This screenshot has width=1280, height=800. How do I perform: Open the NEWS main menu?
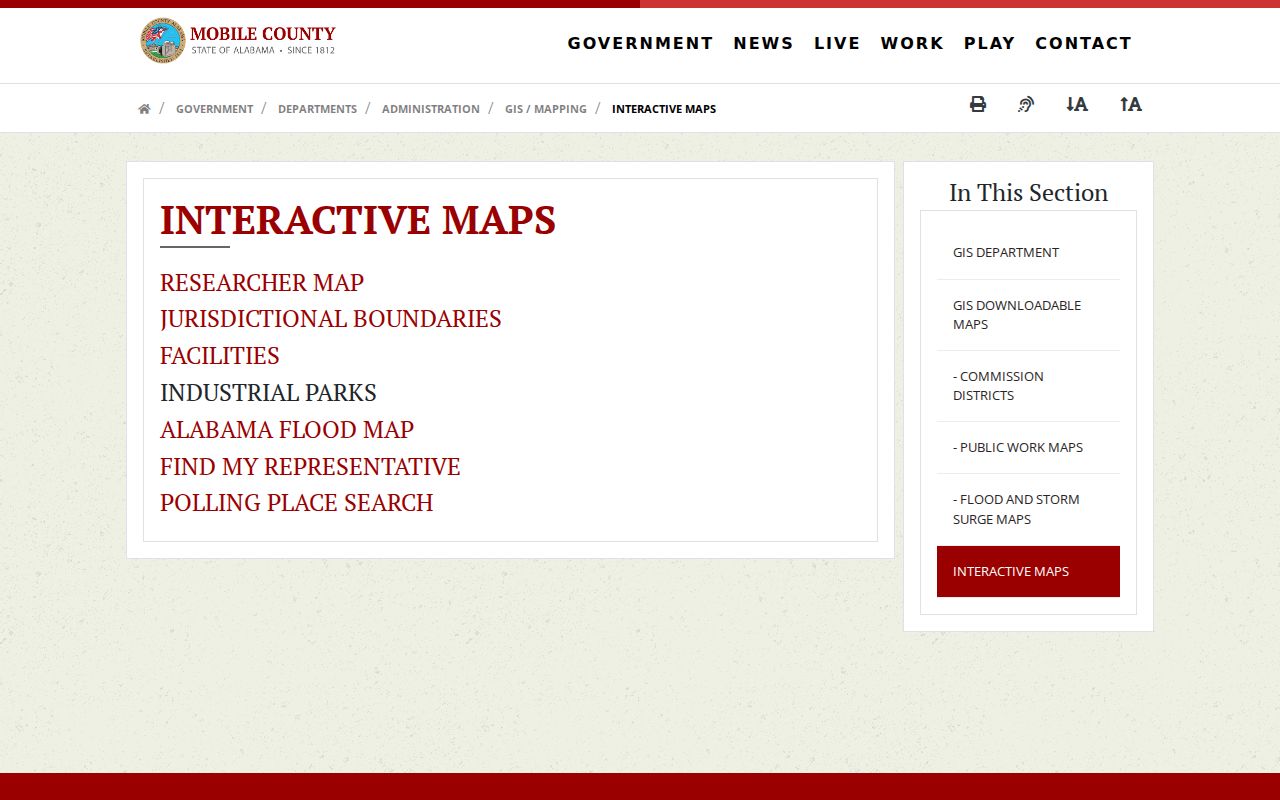click(x=763, y=43)
